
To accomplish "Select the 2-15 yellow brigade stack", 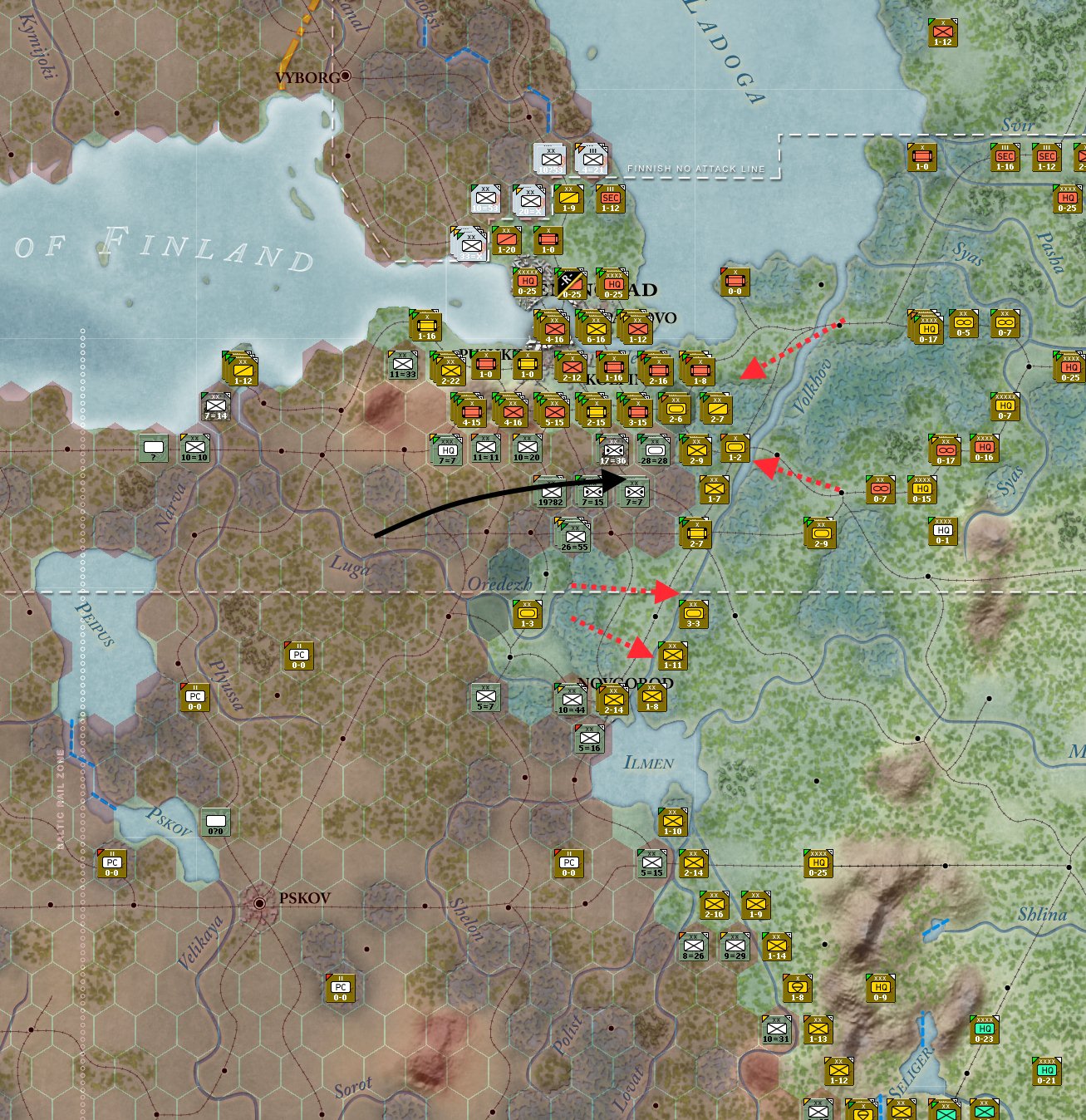I will pos(595,410).
